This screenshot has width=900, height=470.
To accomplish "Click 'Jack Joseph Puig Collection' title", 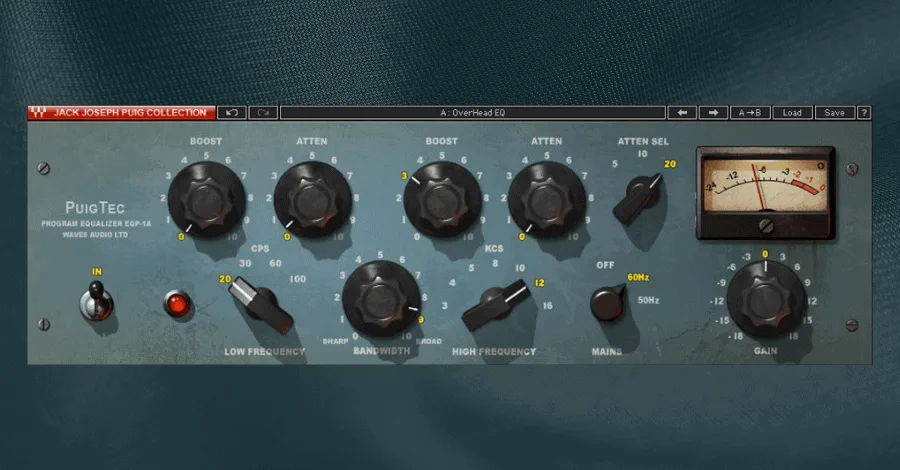I will click(x=130, y=112).
